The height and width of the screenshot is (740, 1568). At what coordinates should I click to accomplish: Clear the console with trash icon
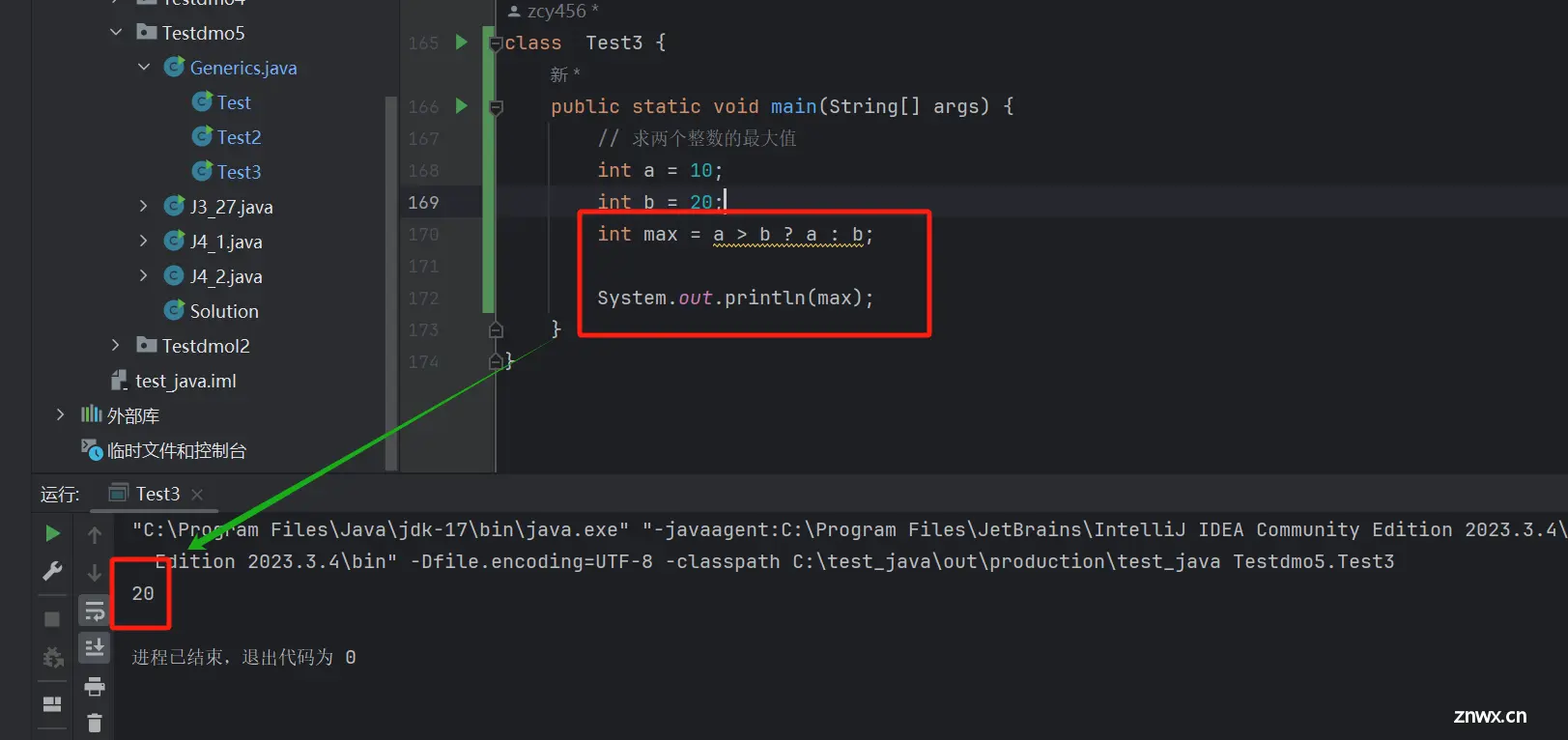(x=95, y=723)
